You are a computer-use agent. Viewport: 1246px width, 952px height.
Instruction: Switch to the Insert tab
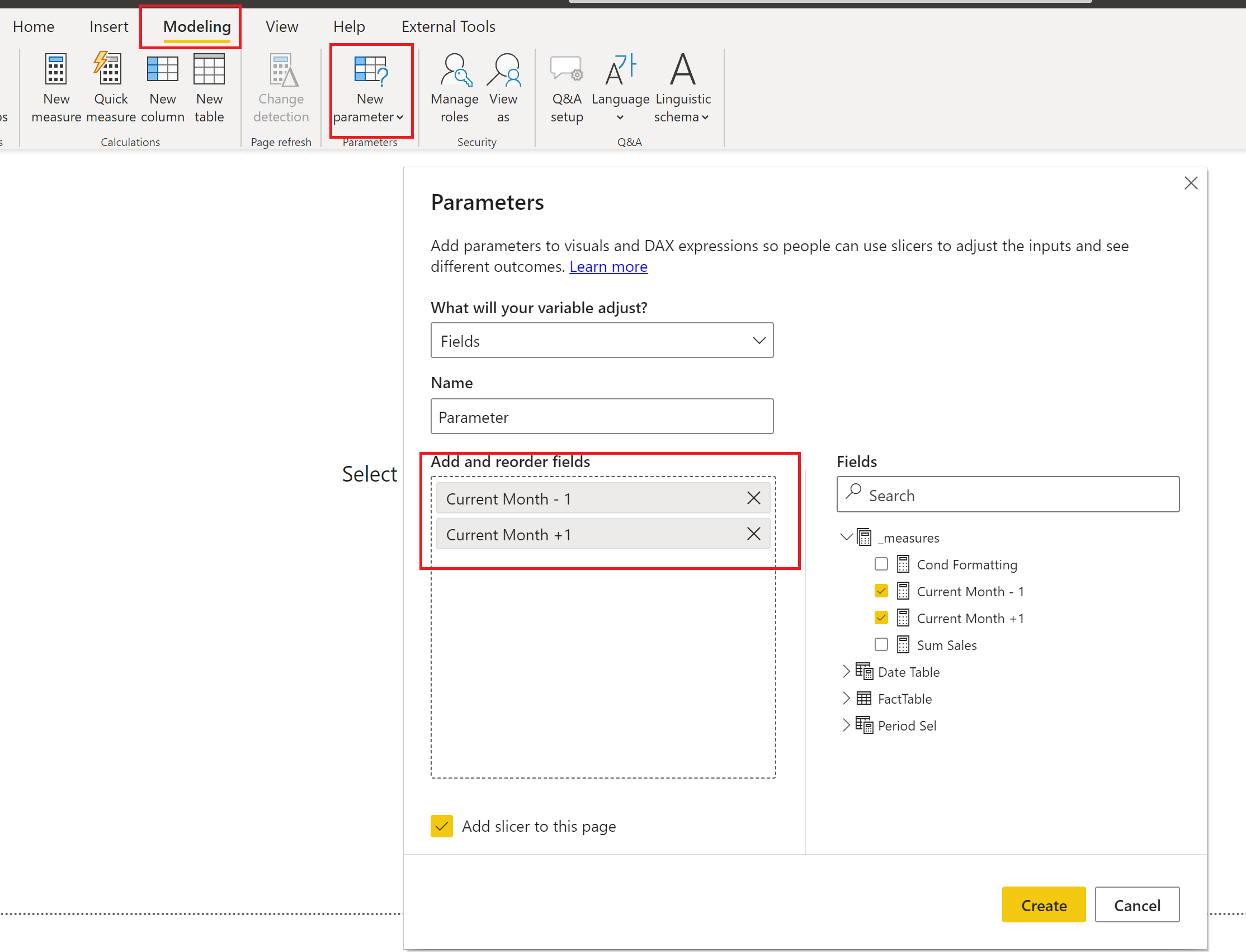click(x=109, y=26)
